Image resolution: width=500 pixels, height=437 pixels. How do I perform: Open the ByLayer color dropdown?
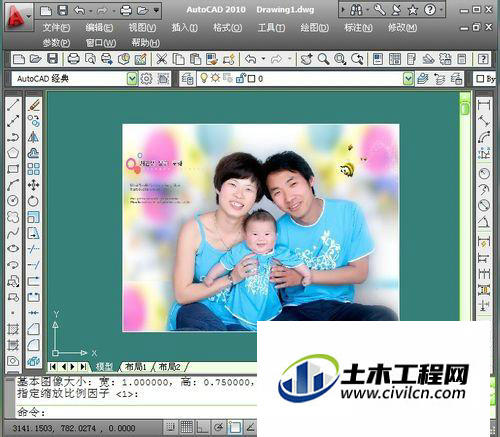[x=485, y=79]
